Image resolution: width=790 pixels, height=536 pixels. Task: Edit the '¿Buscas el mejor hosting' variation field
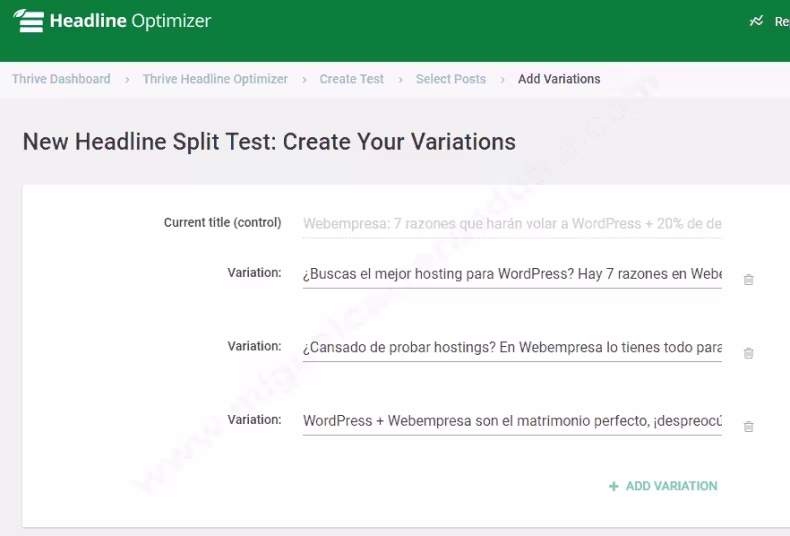(512, 275)
